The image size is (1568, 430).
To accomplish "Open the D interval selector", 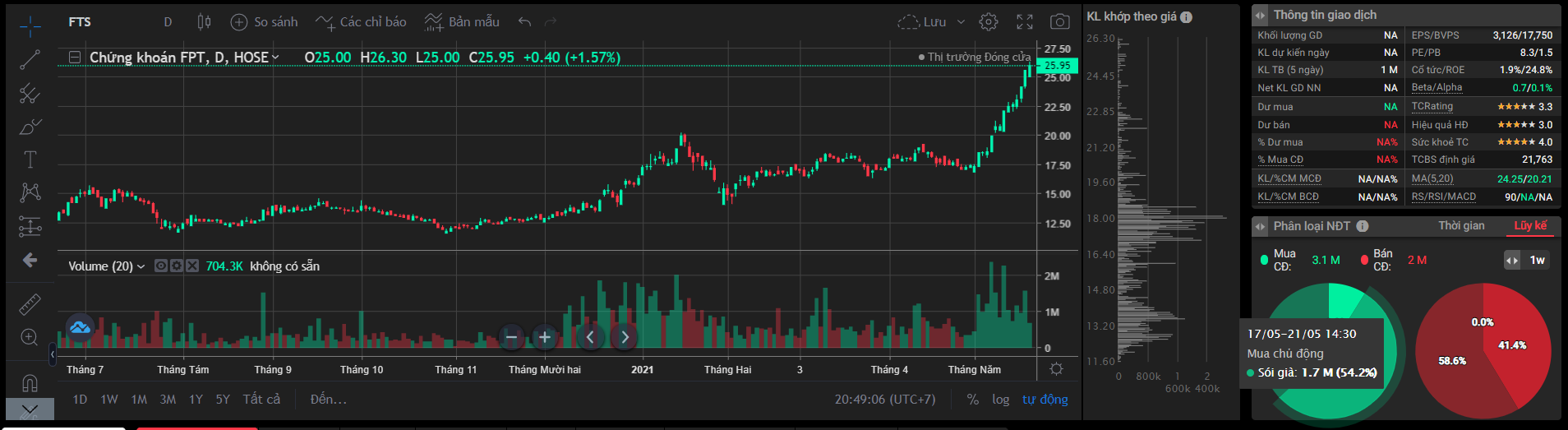I will pos(168,22).
